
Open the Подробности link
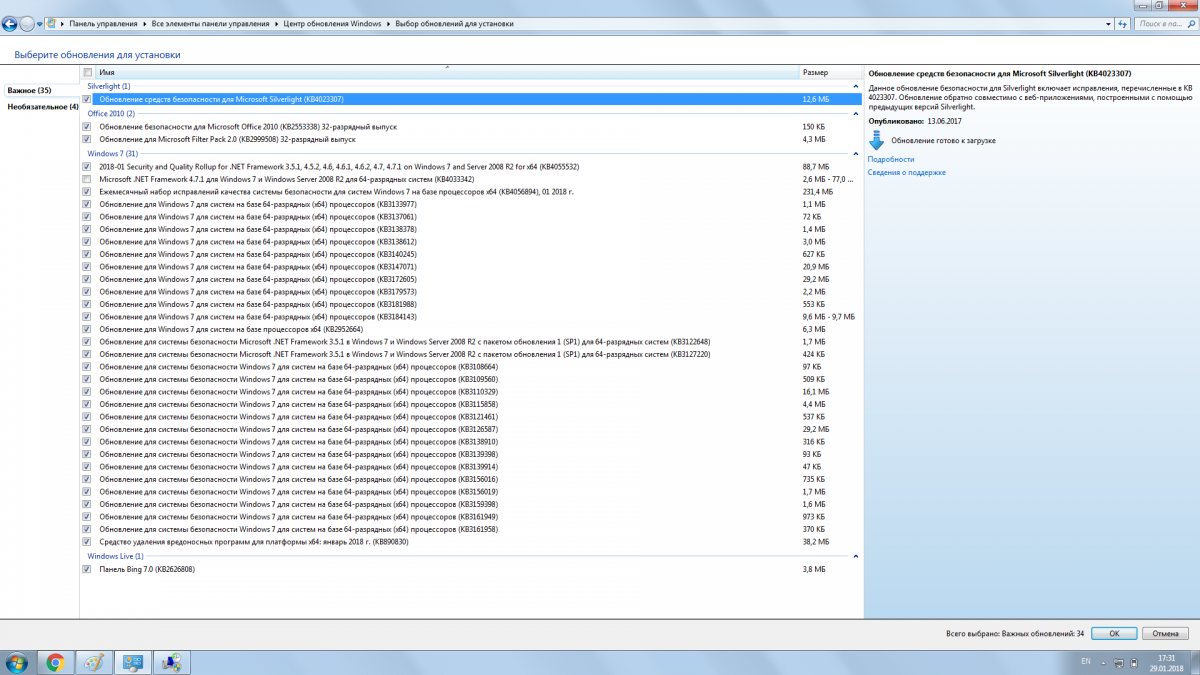(891, 159)
